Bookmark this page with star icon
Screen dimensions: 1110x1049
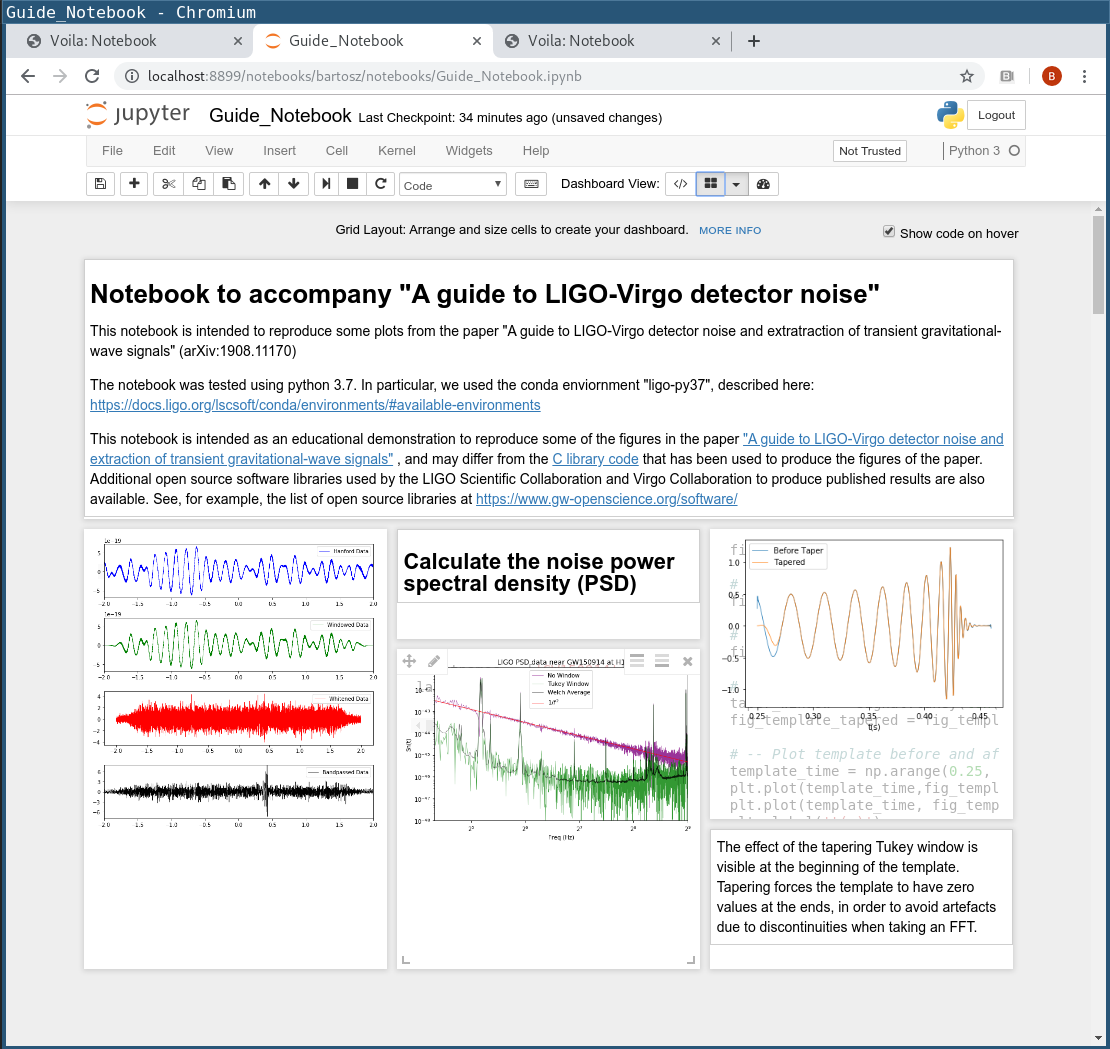tap(967, 76)
